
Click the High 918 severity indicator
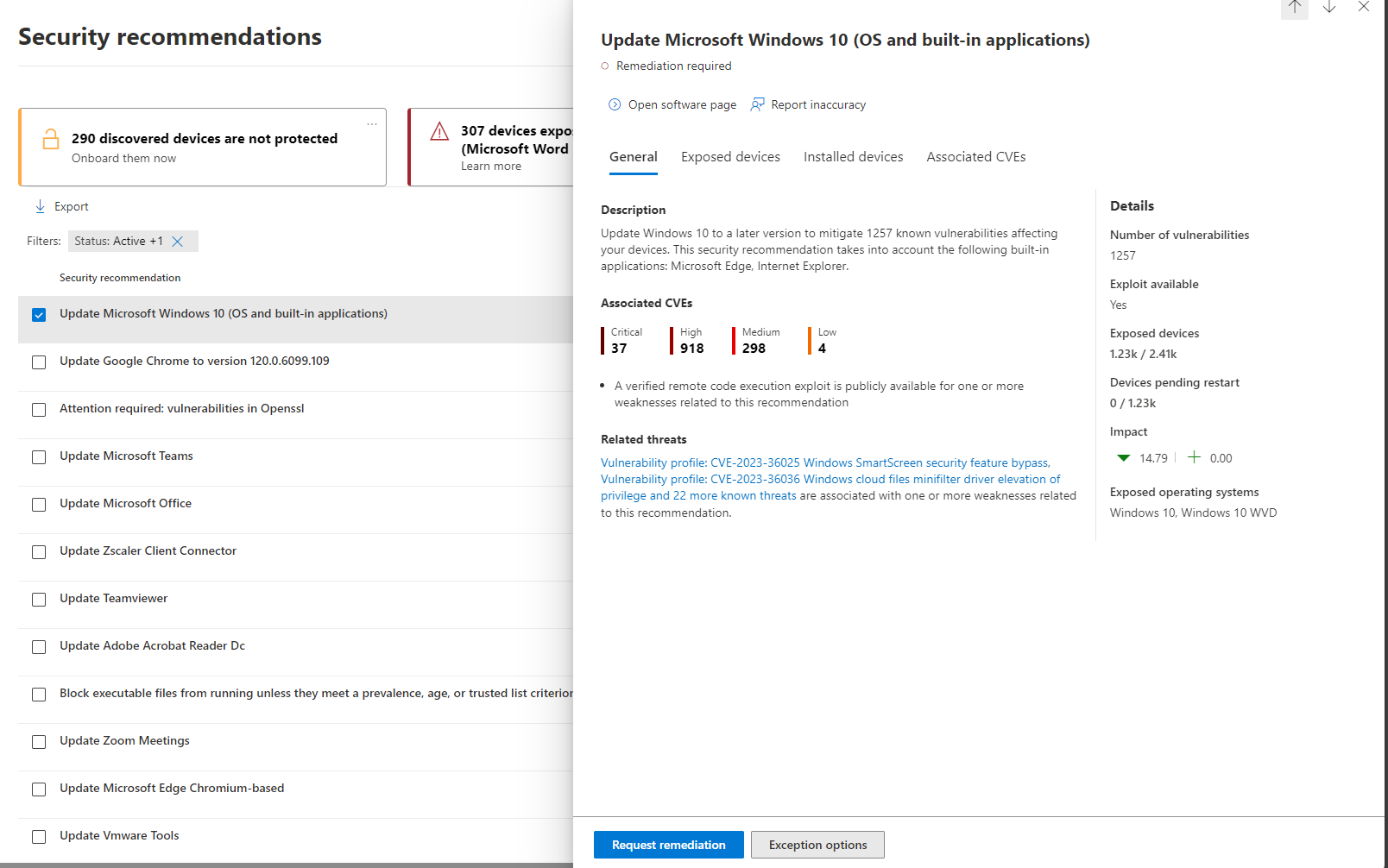(687, 341)
